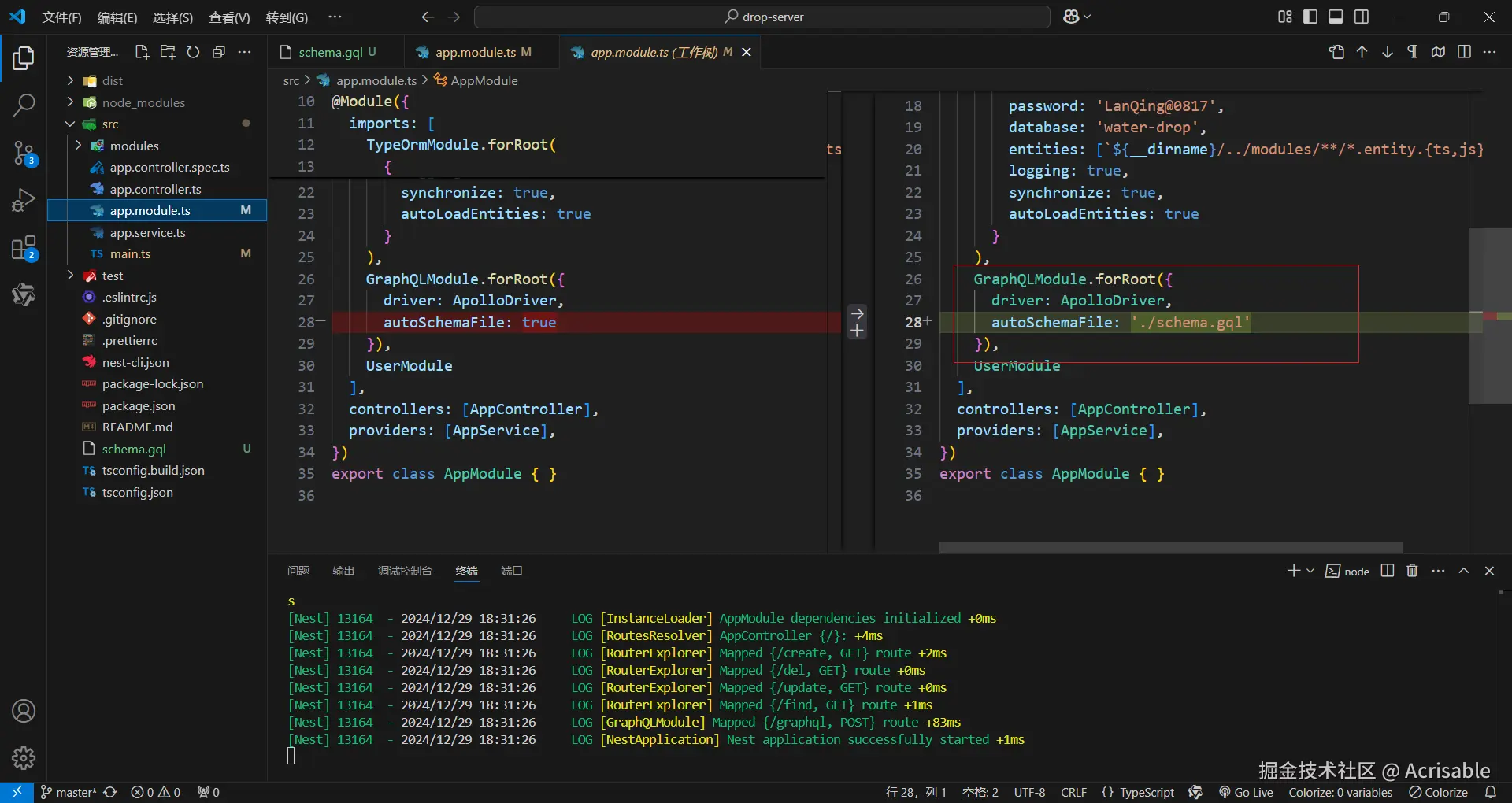Toggle the primary sidebar layout button
Viewport: 1512px width, 803px height.
pos(1310,17)
